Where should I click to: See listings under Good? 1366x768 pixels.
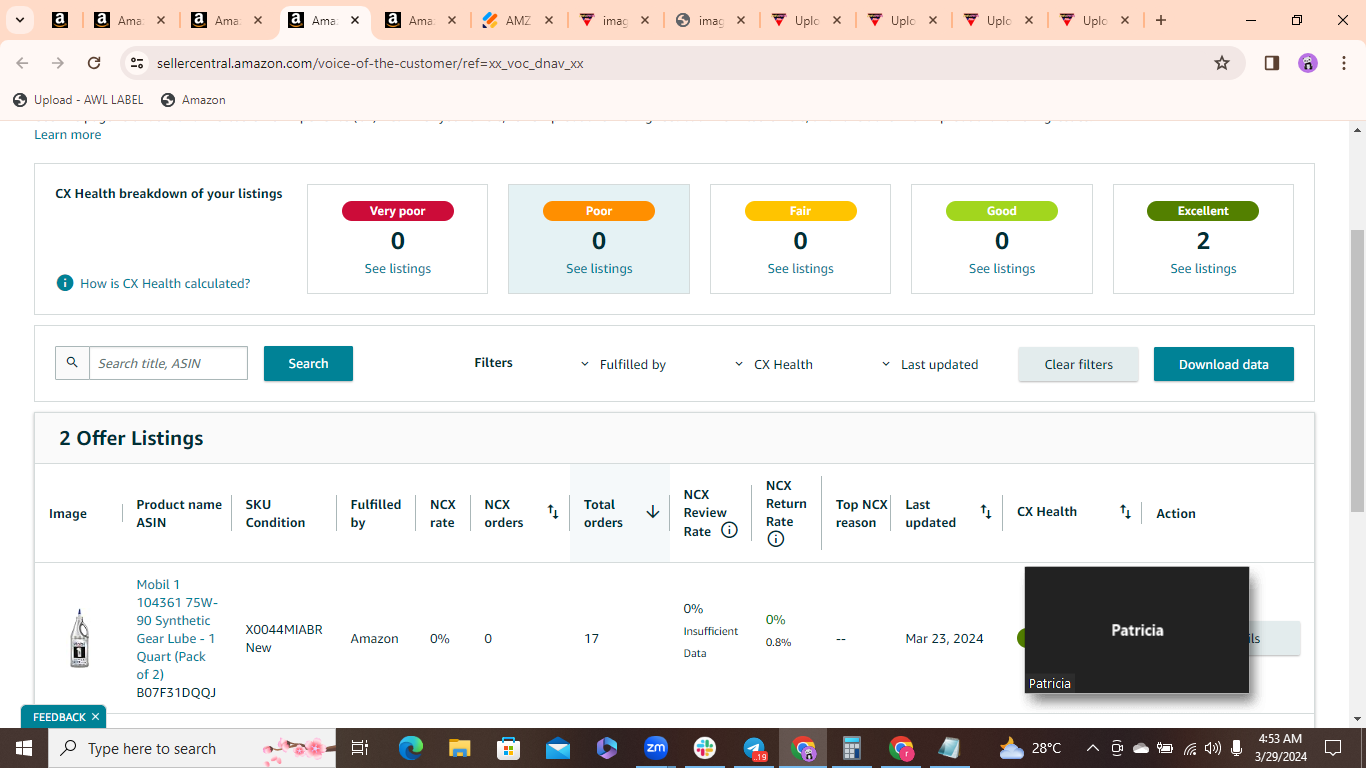pyautogui.click(x=1002, y=269)
